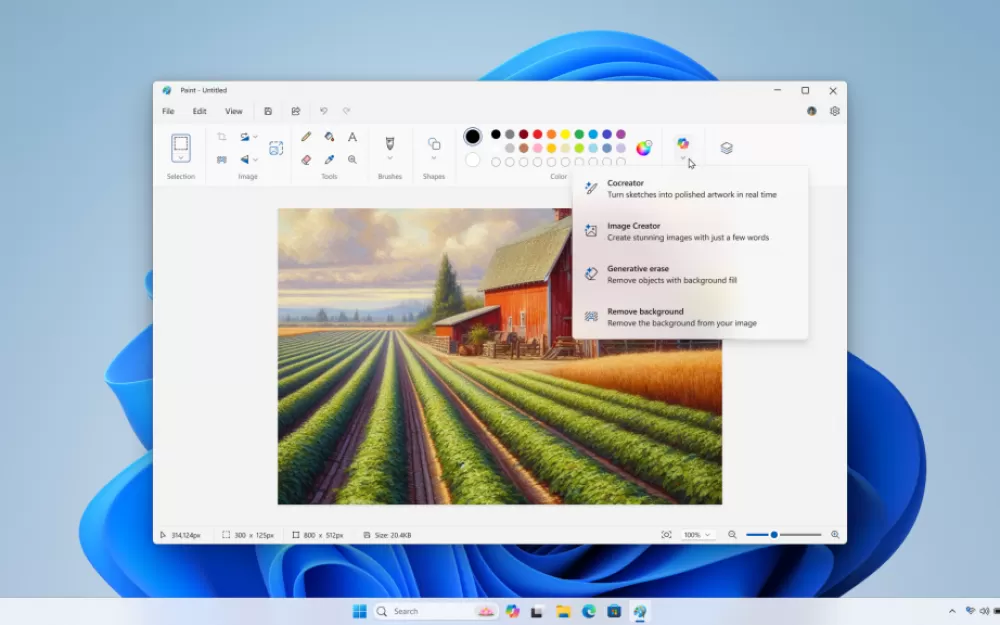Click the taskbar Search box

tap(436, 612)
